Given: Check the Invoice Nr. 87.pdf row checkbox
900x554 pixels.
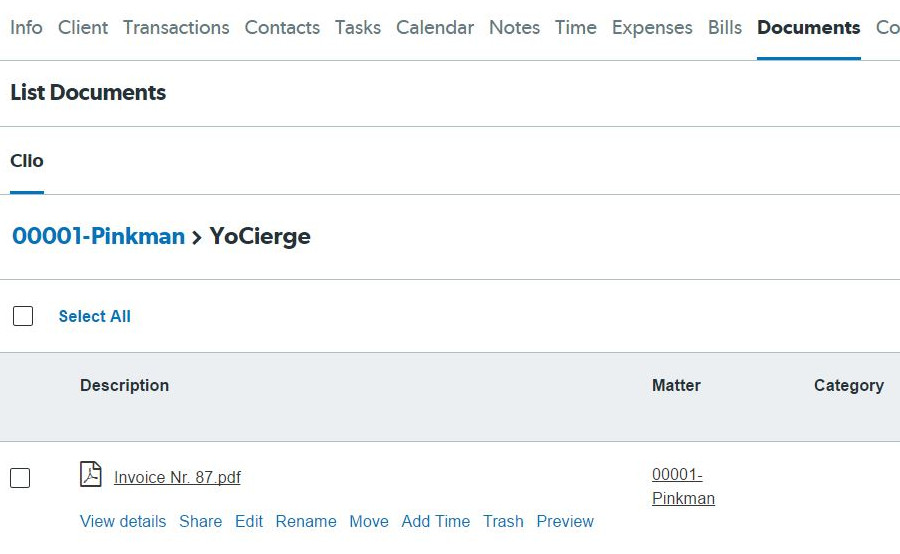Looking at the screenshot, I should (20, 478).
